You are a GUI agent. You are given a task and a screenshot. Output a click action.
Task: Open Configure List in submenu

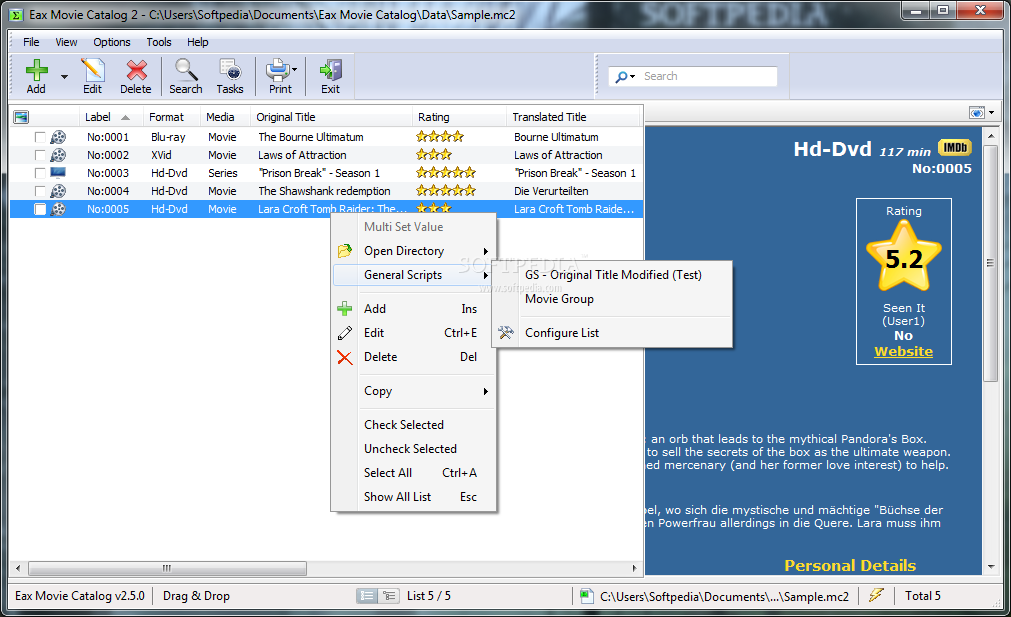[613, 333]
